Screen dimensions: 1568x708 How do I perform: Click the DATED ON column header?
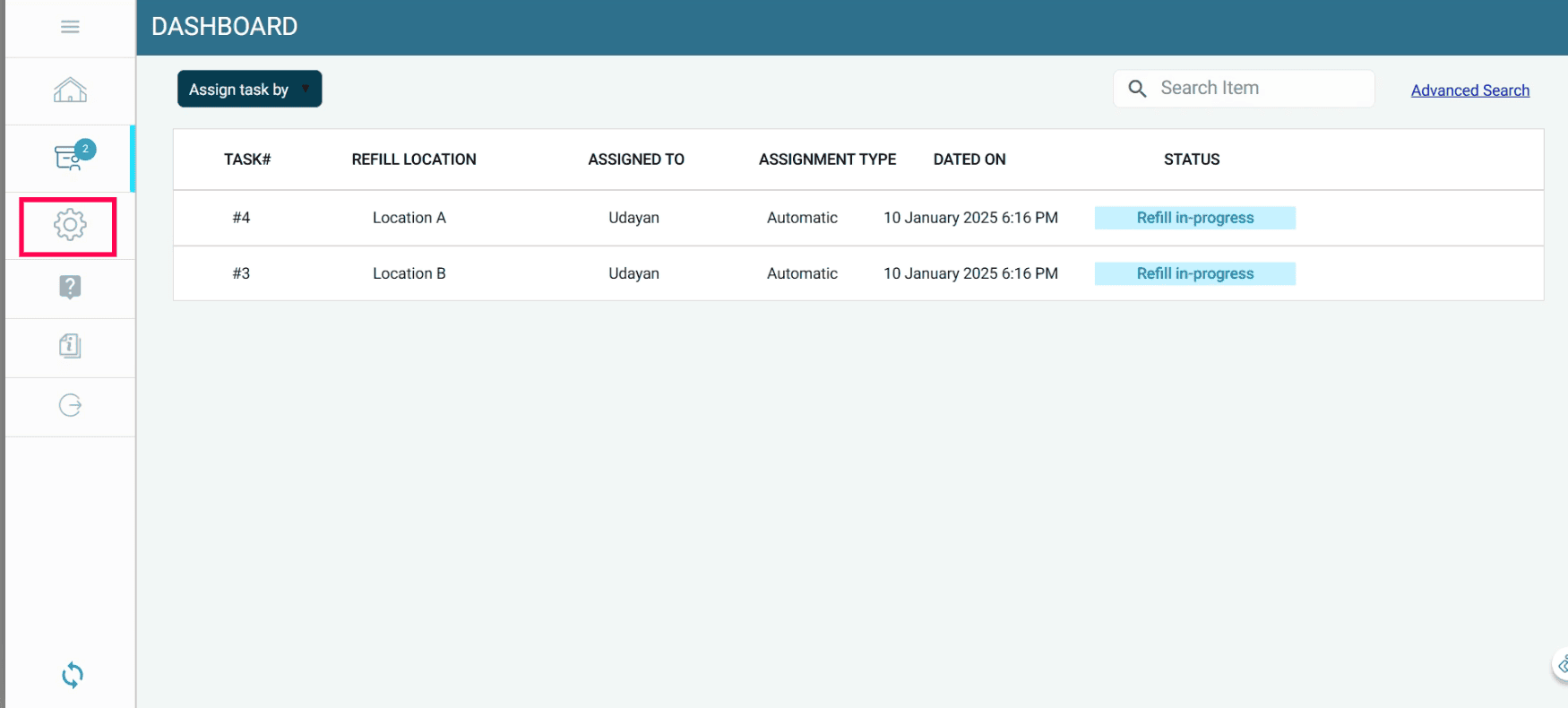[969, 160]
